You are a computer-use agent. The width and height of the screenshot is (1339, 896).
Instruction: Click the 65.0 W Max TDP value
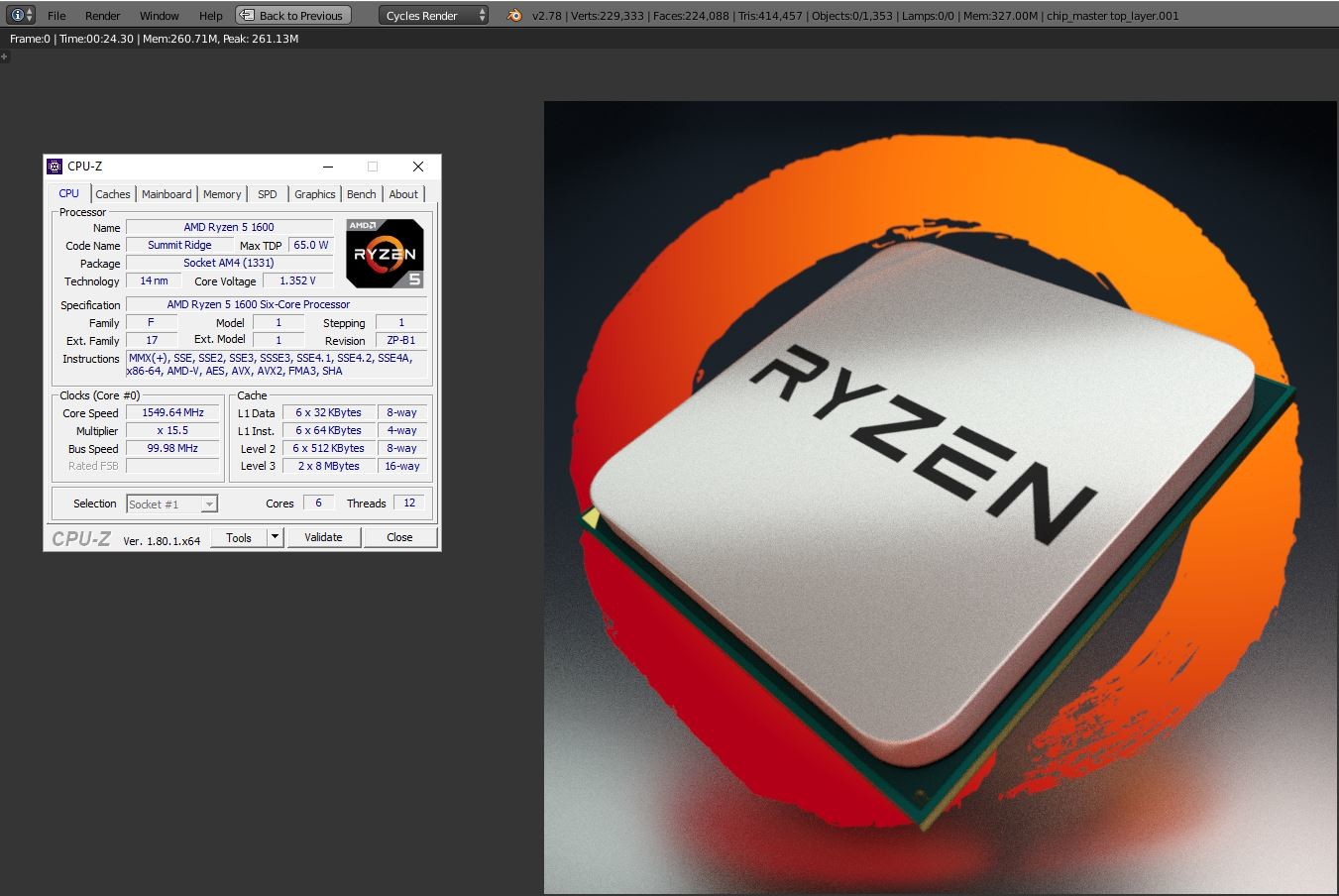click(x=311, y=245)
